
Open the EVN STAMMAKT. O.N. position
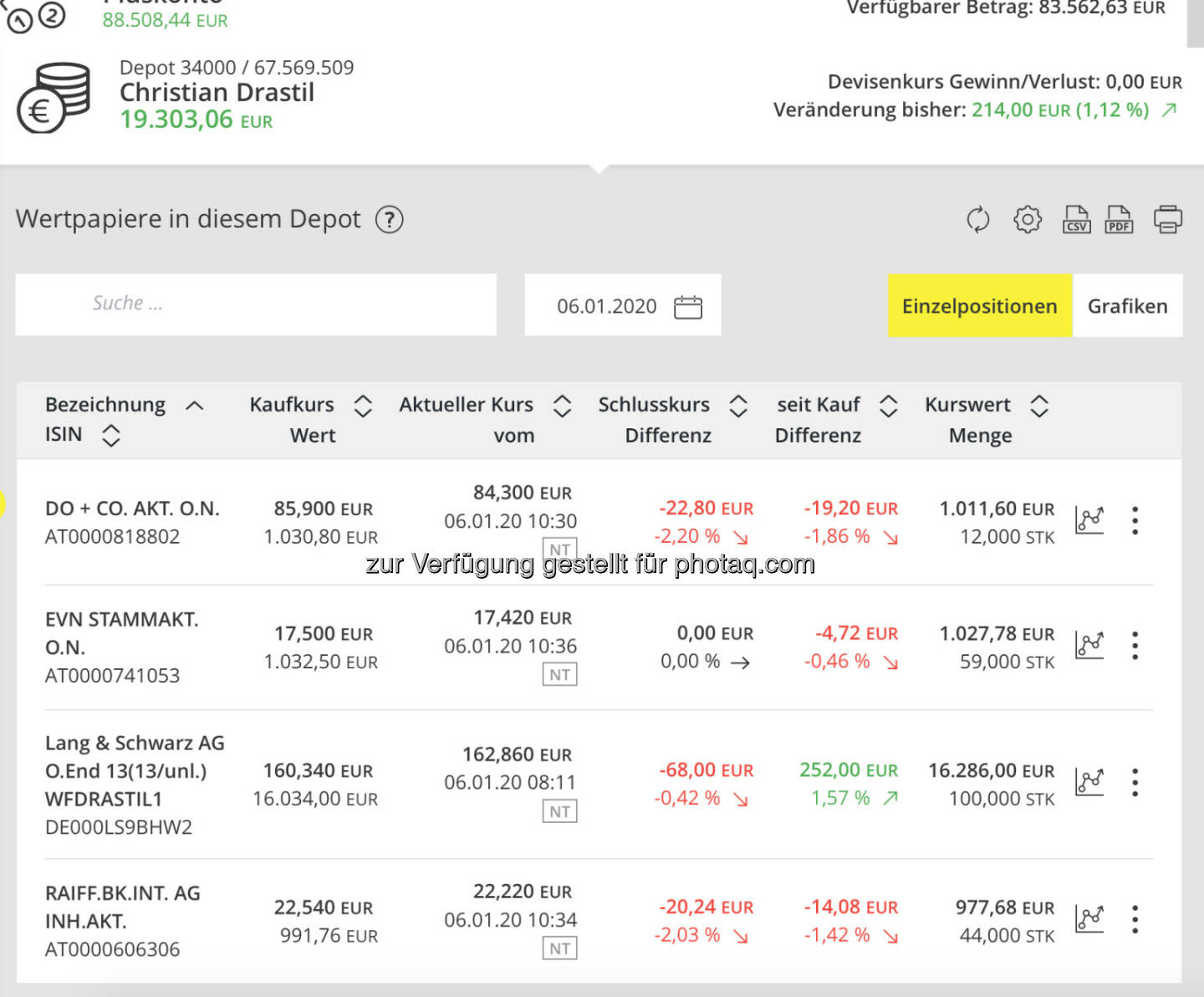tap(122, 633)
